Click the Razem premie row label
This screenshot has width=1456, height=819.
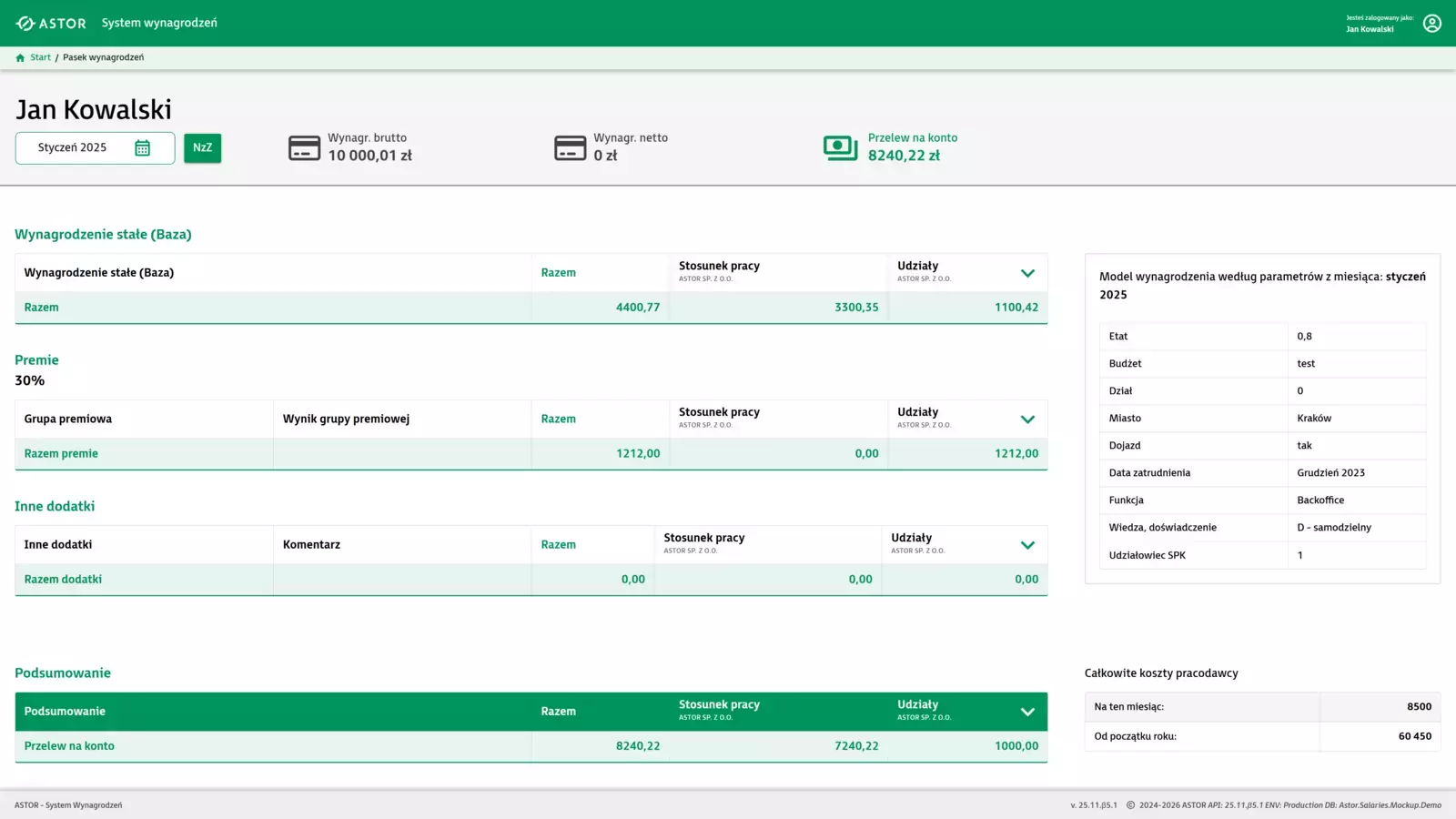point(61,453)
